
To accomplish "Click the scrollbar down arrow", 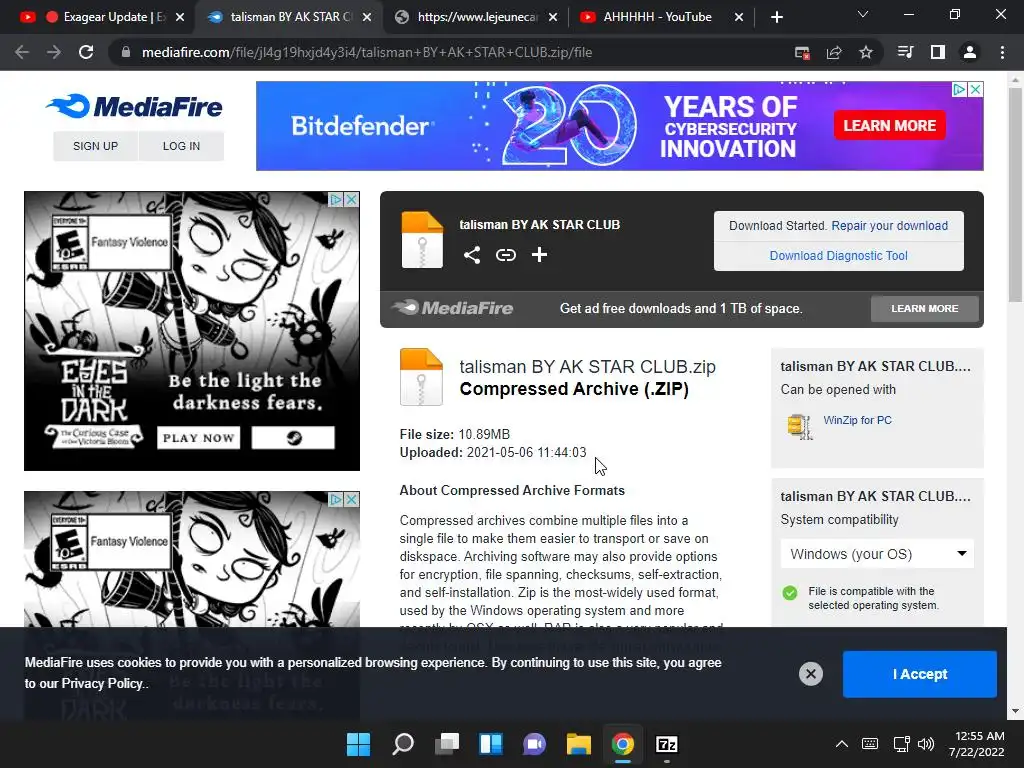I will [1015, 711].
